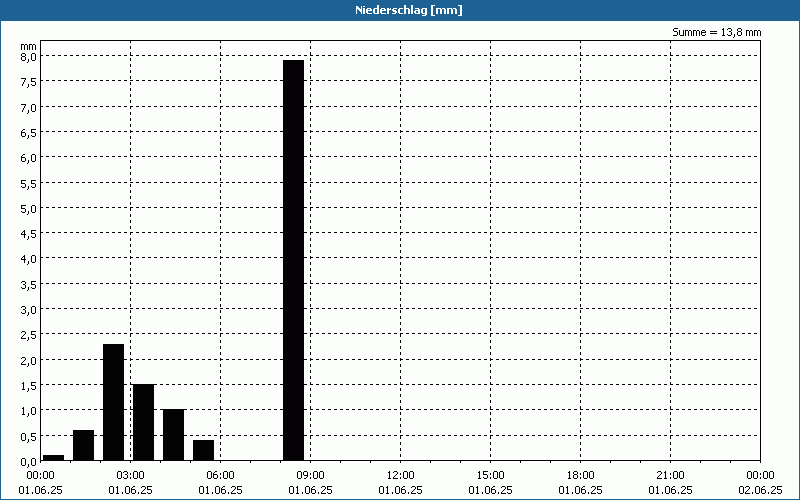Click the '21:00' time axis label
This screenshot has height=500, width=800.
670,476
